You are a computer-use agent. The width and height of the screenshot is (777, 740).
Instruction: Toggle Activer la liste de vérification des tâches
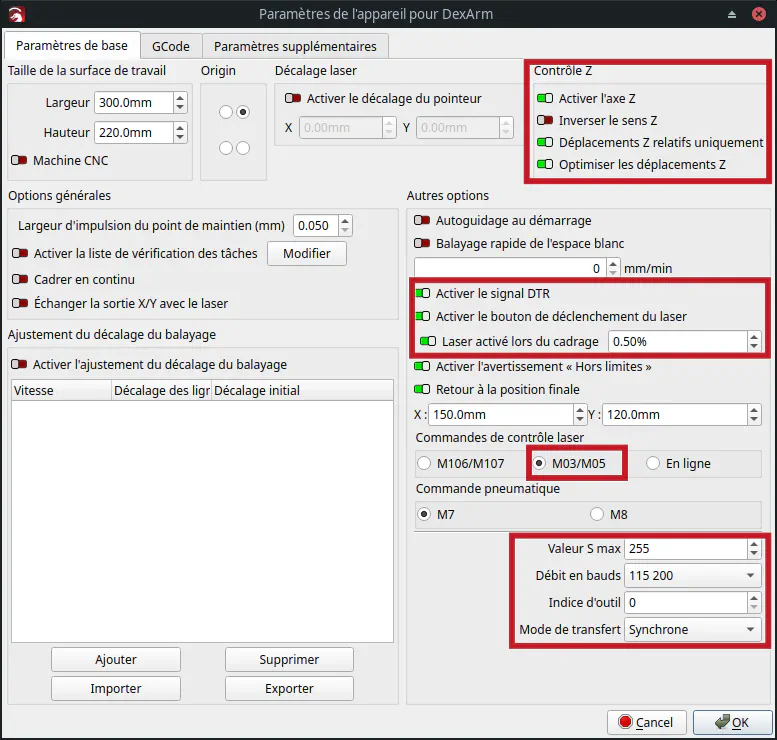pyautogui.click(x=20, y=253)
